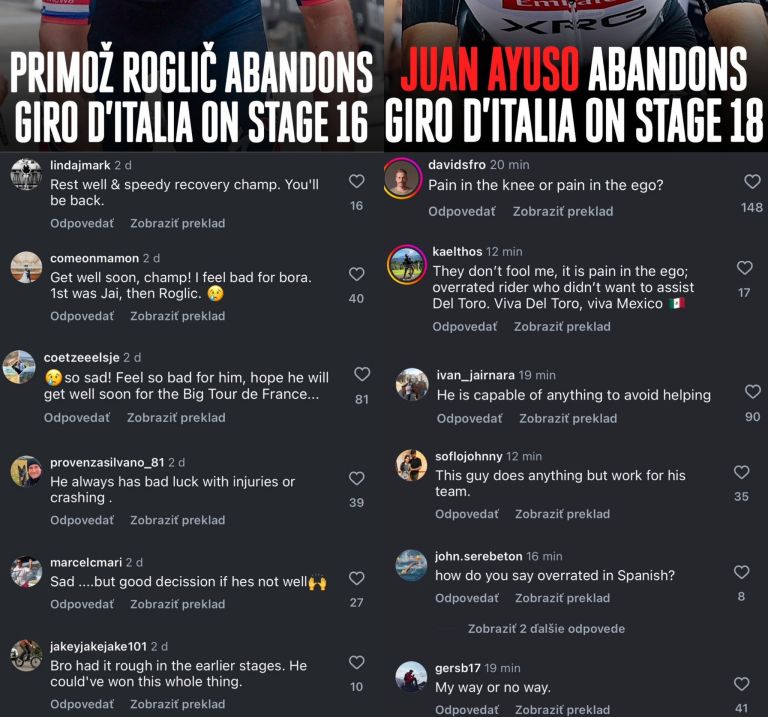The height and width of the screenshot is (717, 768).
Task: Heart davidsfro's pain in the ego comment
Action: click(x=752, y=182)
